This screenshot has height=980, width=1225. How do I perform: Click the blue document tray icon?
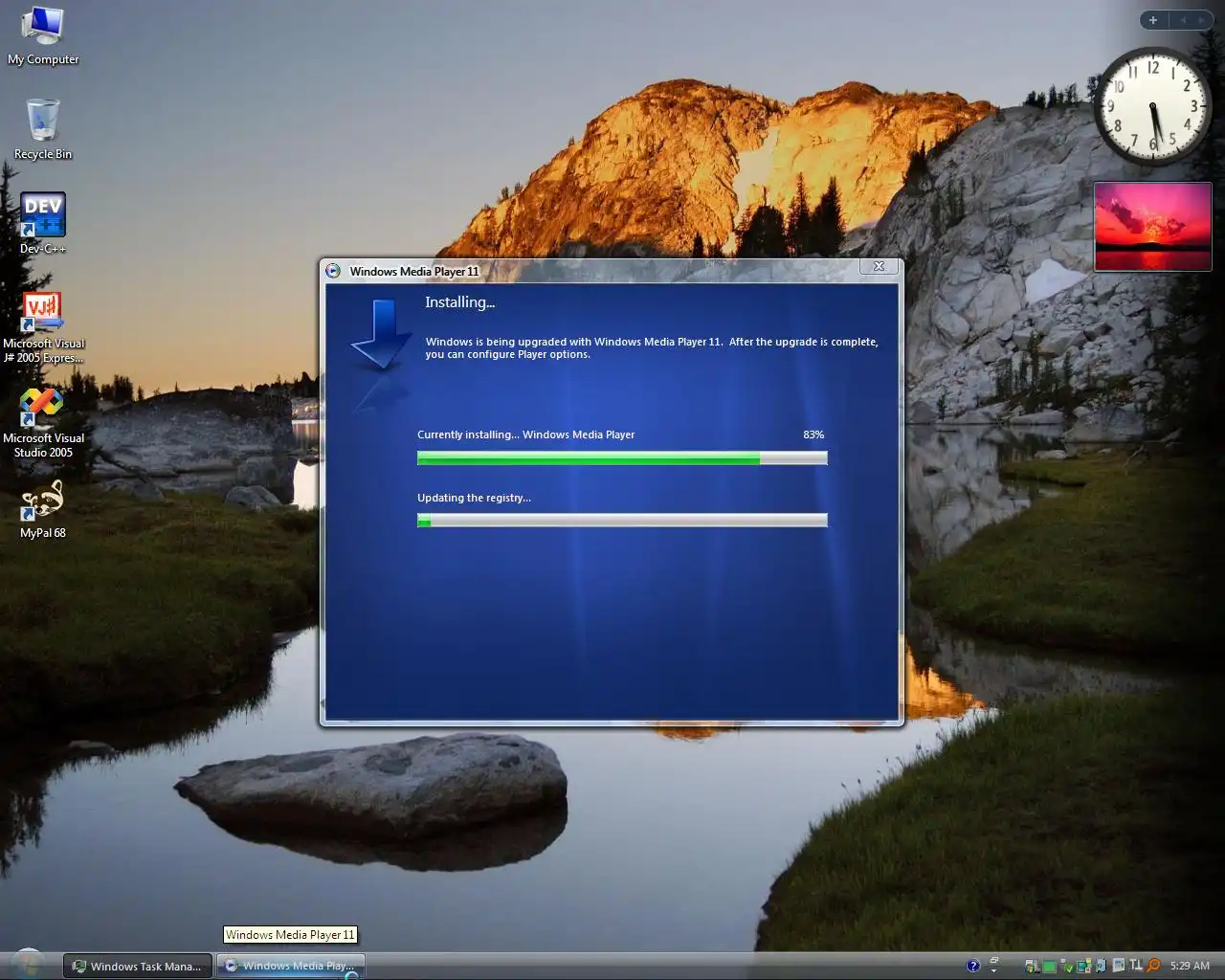tap(1101, 966)
